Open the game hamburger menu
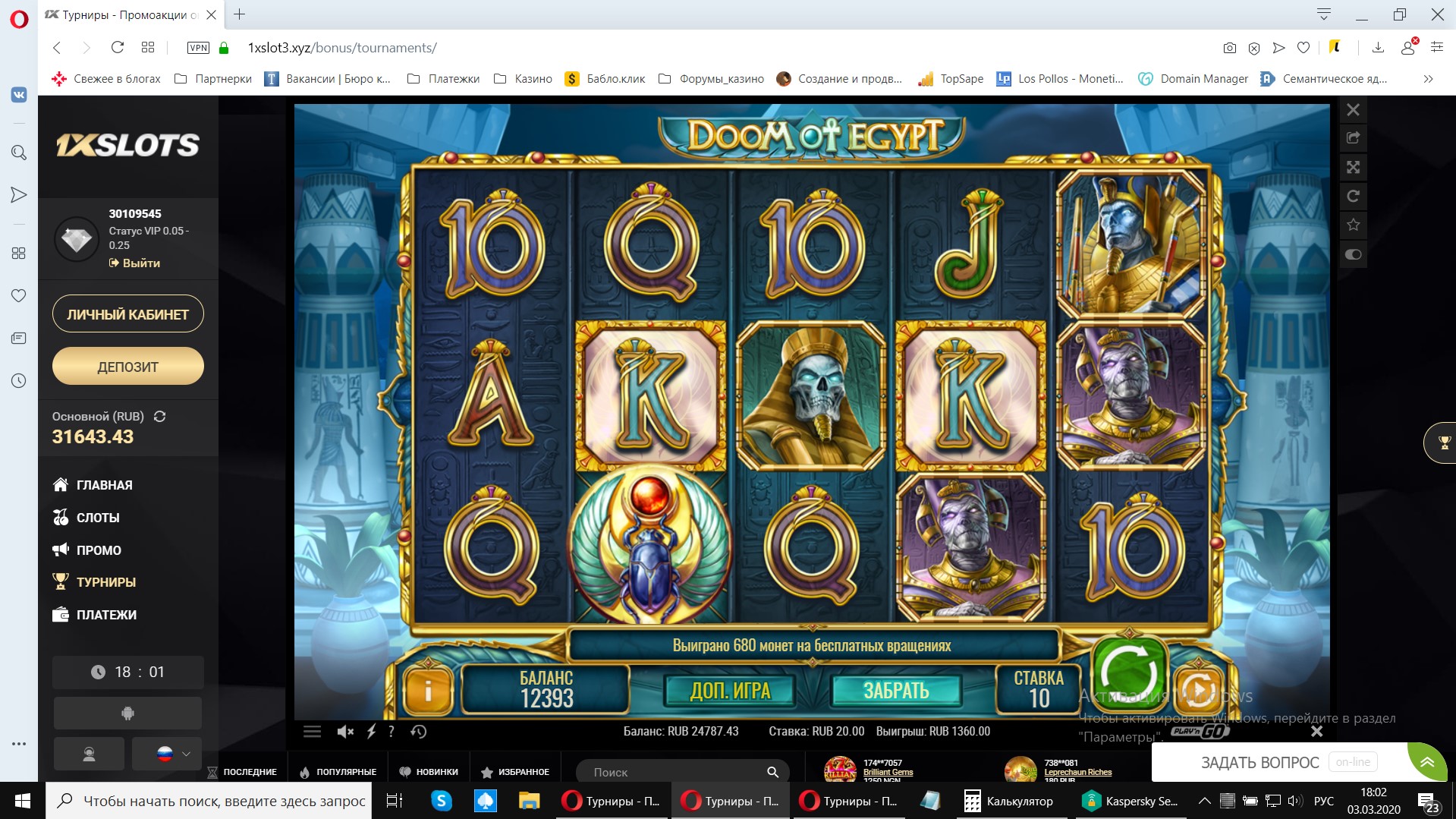Viewport: 1456px width, 819px height. tap(312, 732)
